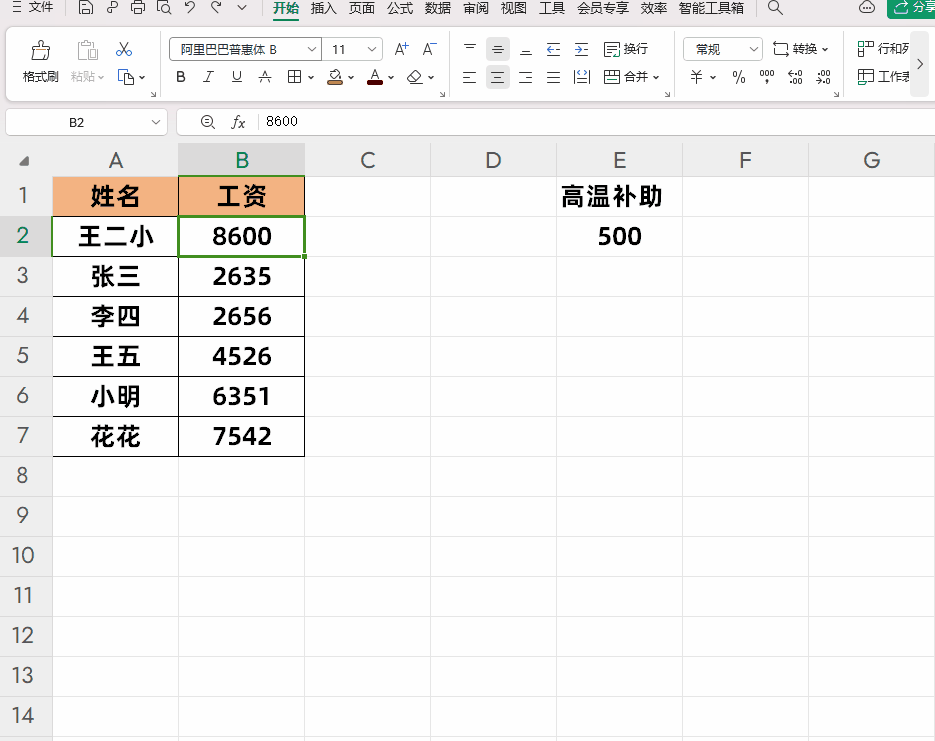The image size is (935, 741).
Task: Decrease font size with A- icon
Action: [x=429, y=49]
